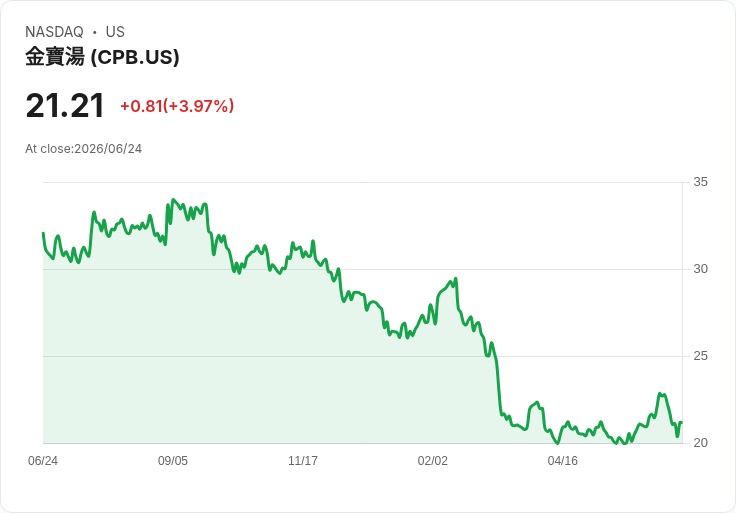736x513 pixels.
Task: Click the 20 y-axis price label
Action: pyautogui.click(x=700, y=443)
